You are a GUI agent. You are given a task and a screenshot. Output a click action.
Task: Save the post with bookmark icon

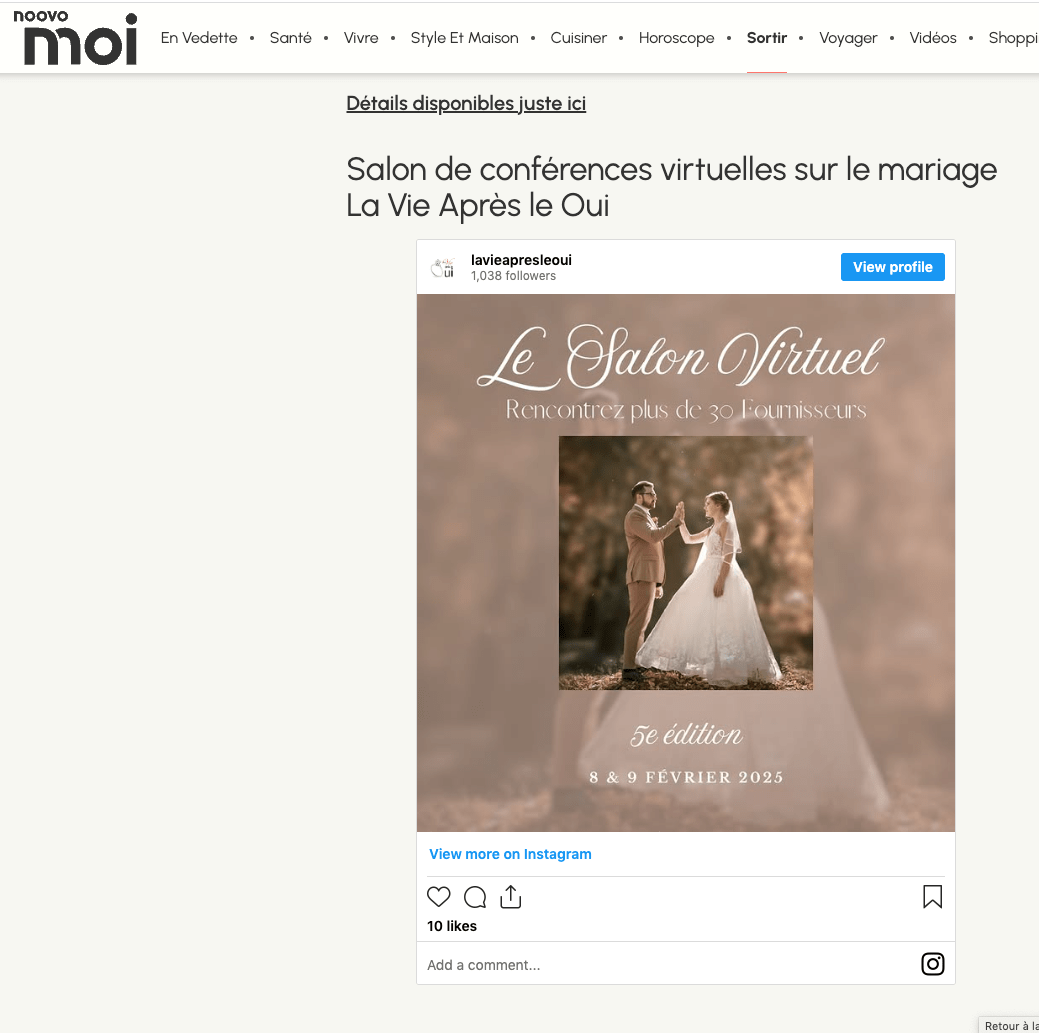coord(932,897)
